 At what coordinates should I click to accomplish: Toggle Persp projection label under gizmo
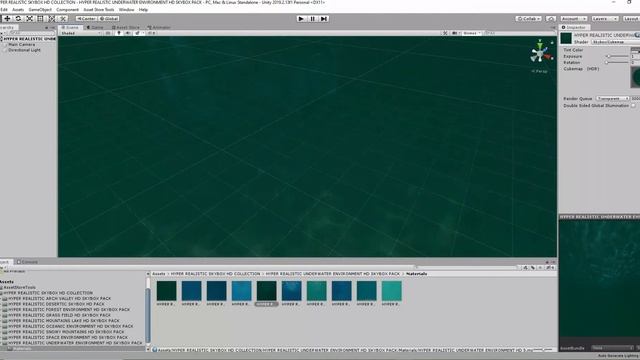[540, 71]
